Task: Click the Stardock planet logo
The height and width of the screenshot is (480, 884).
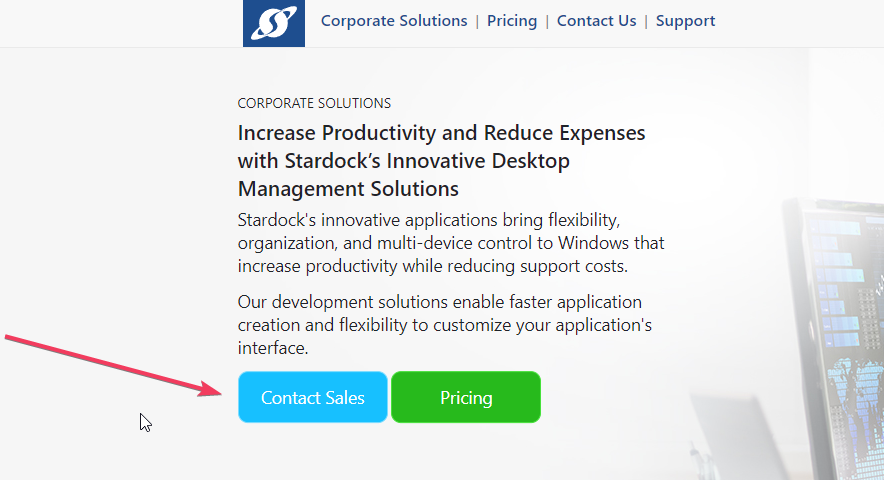Action: coord(274,23)
